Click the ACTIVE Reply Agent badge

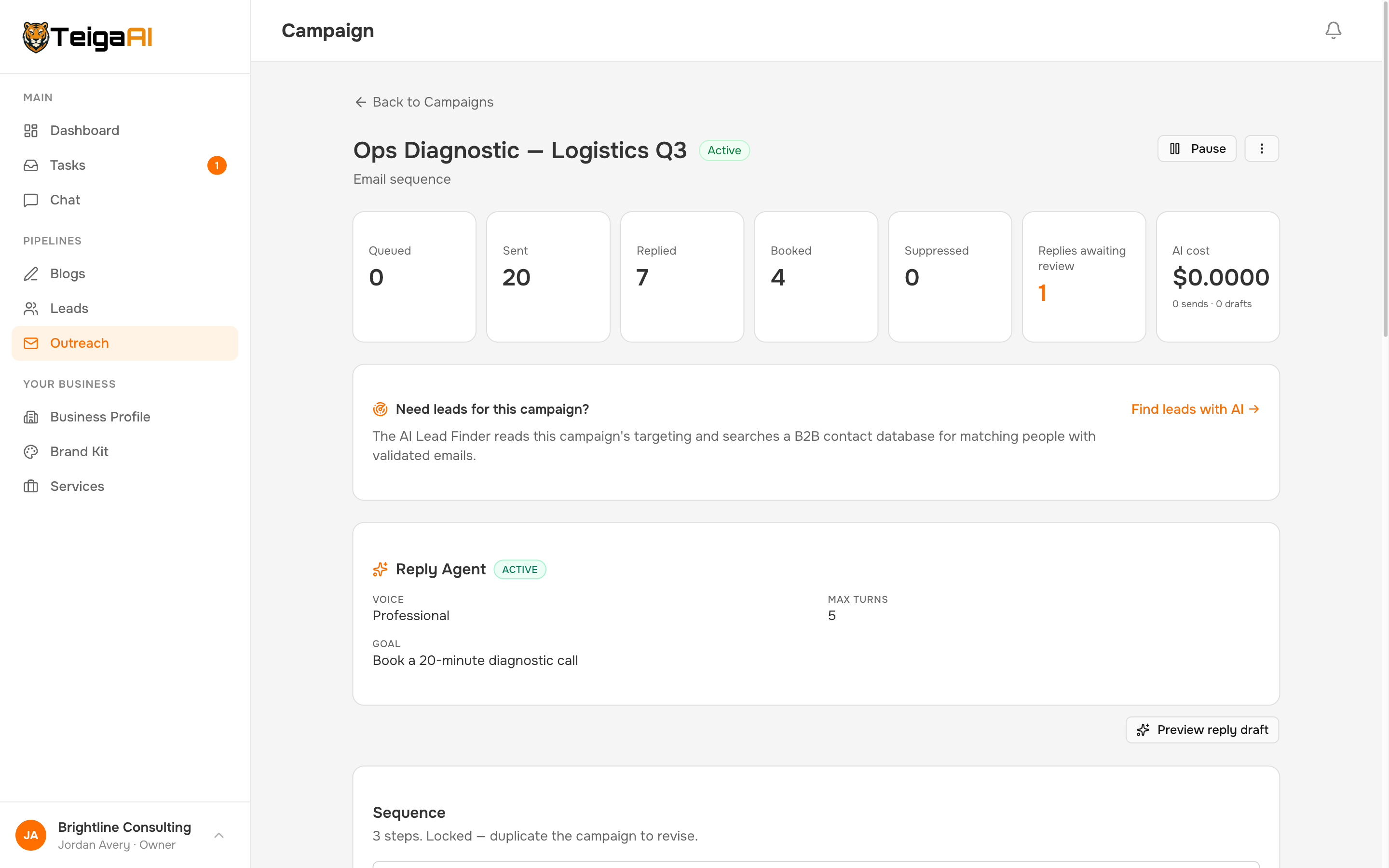point(519,570)
